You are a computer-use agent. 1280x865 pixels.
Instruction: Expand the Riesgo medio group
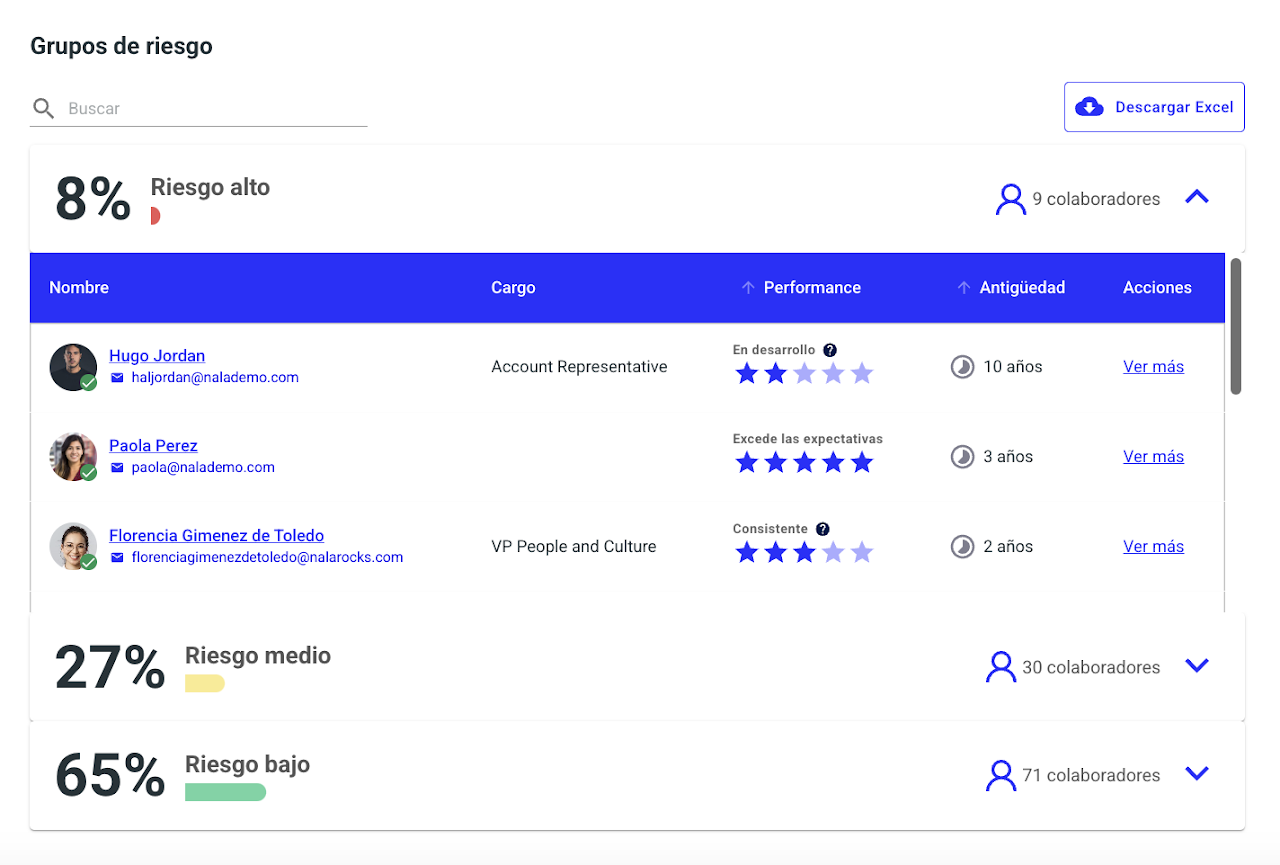[x=1197, y=666]
